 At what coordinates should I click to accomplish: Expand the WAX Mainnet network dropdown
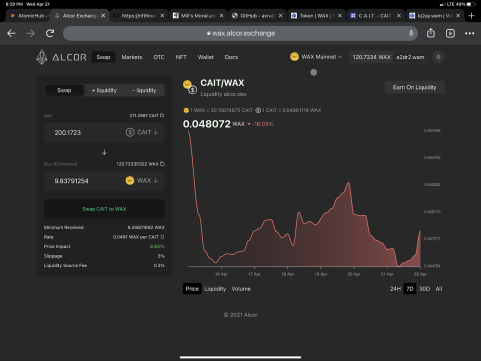[316, 57]
